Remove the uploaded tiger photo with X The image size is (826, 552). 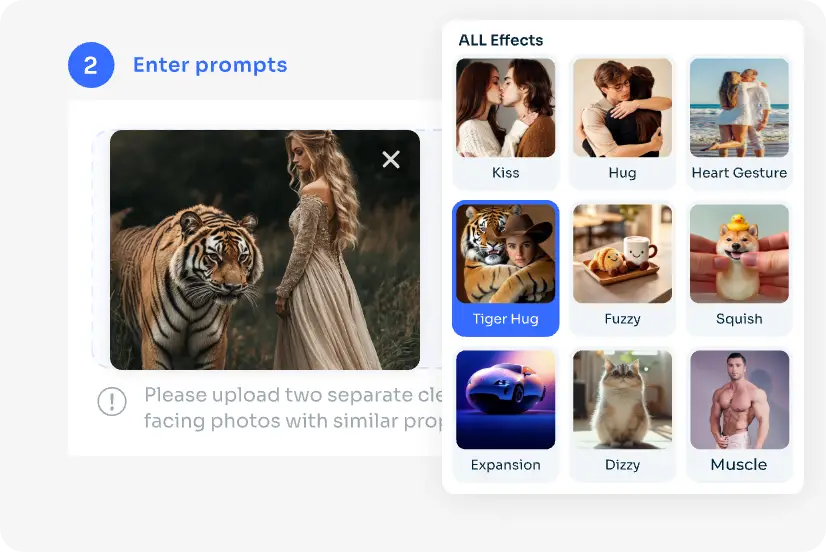[391, 159]
